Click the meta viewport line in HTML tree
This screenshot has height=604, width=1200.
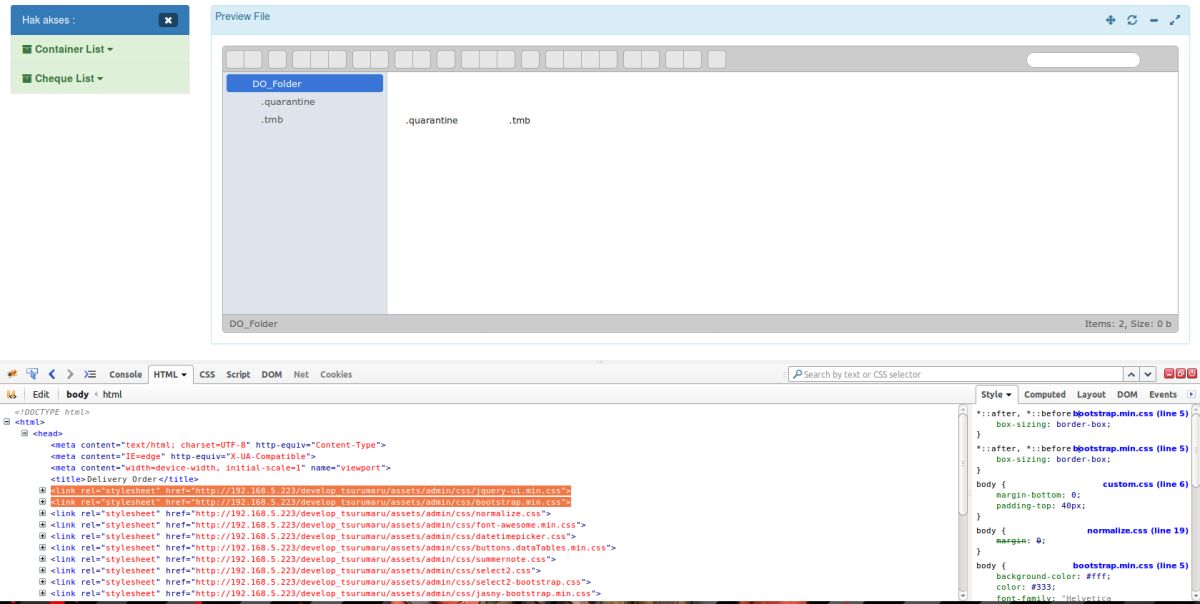(221, 467)
